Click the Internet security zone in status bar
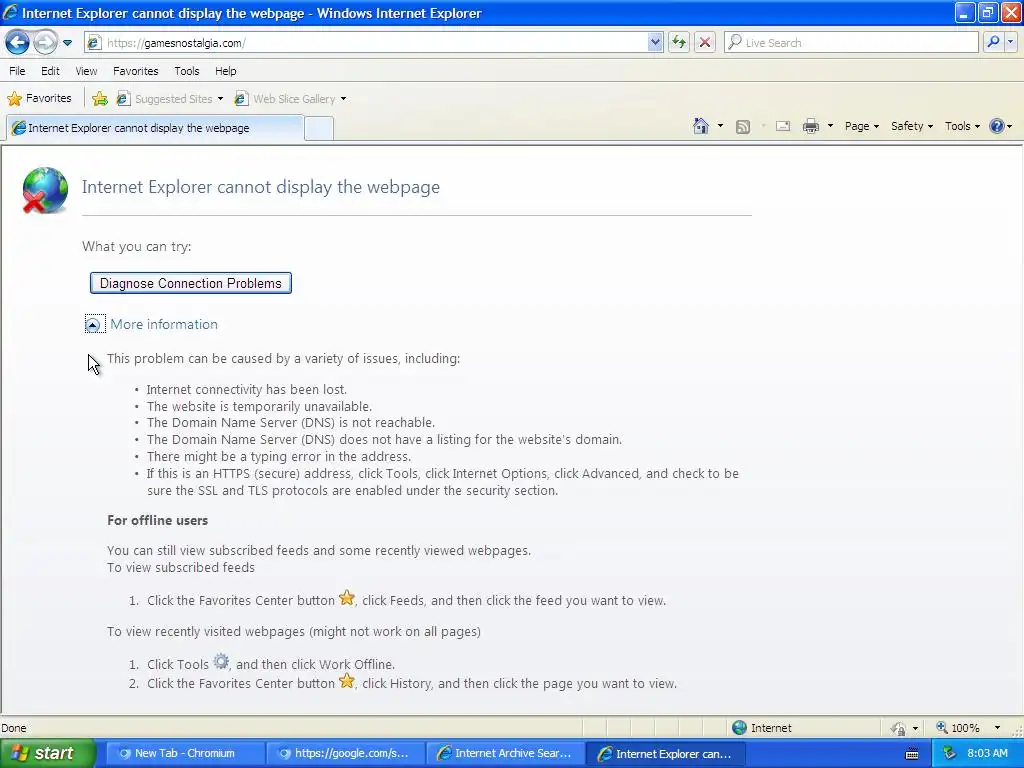The width and height of the screenshot is (1024, 768). tap(762, 728)
